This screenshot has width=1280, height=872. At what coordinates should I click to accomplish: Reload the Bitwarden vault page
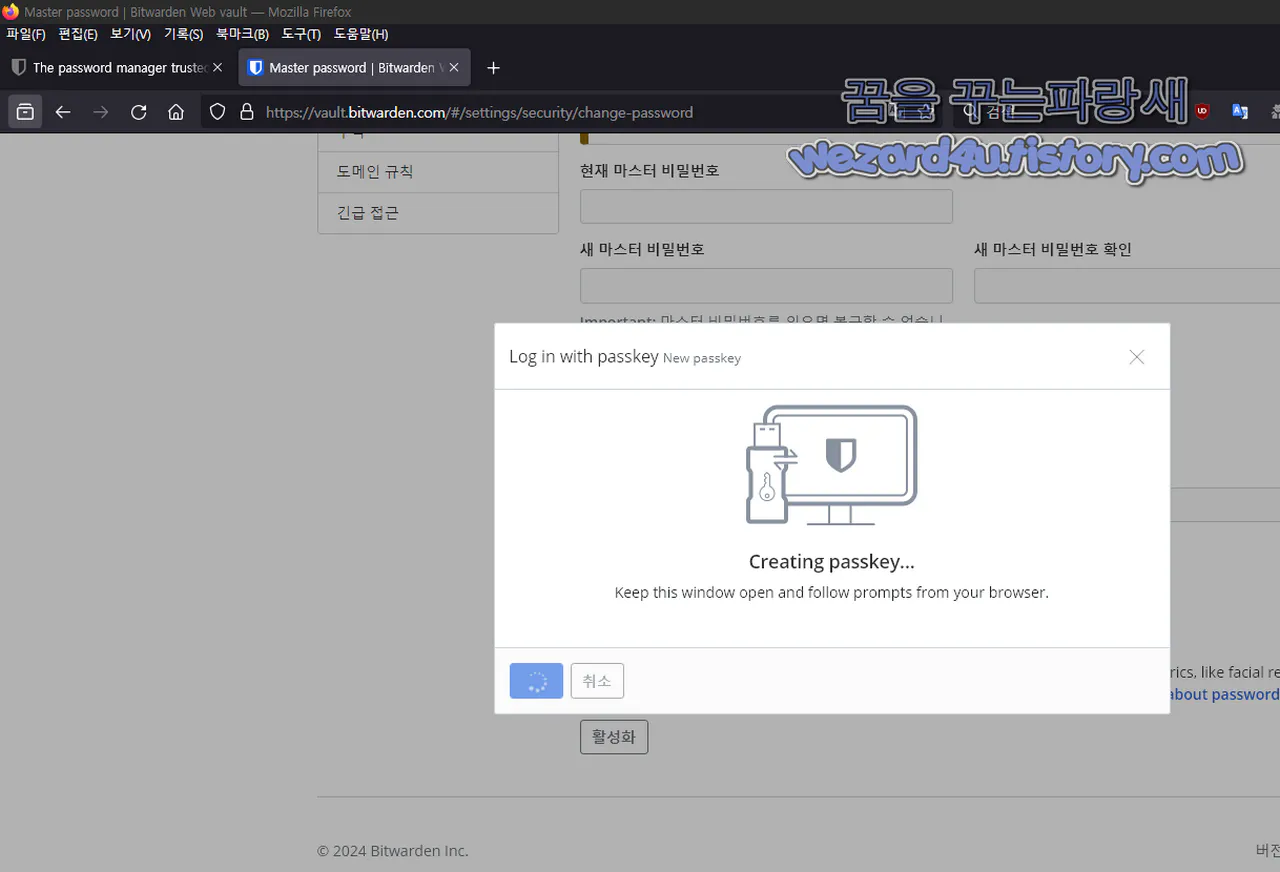(x=139, y=112)
